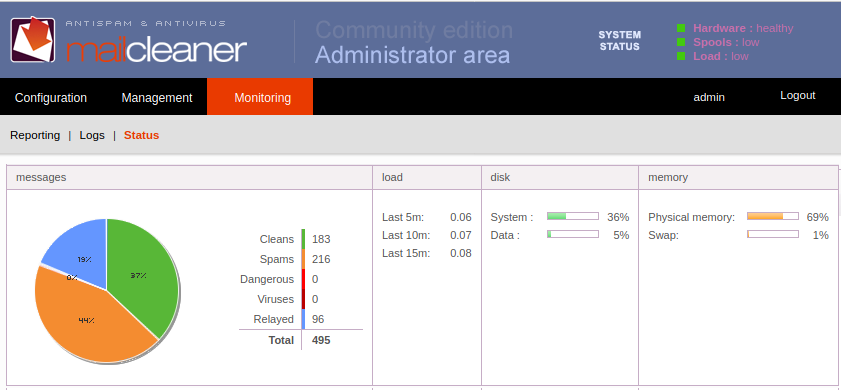This screenshot has height=390, width=841.
Task: Open the Configuration menu
Action: coord(51,98)
